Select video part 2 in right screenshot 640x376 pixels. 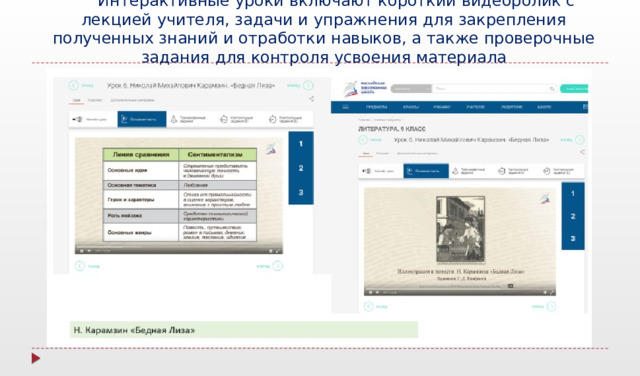(573, 216)
